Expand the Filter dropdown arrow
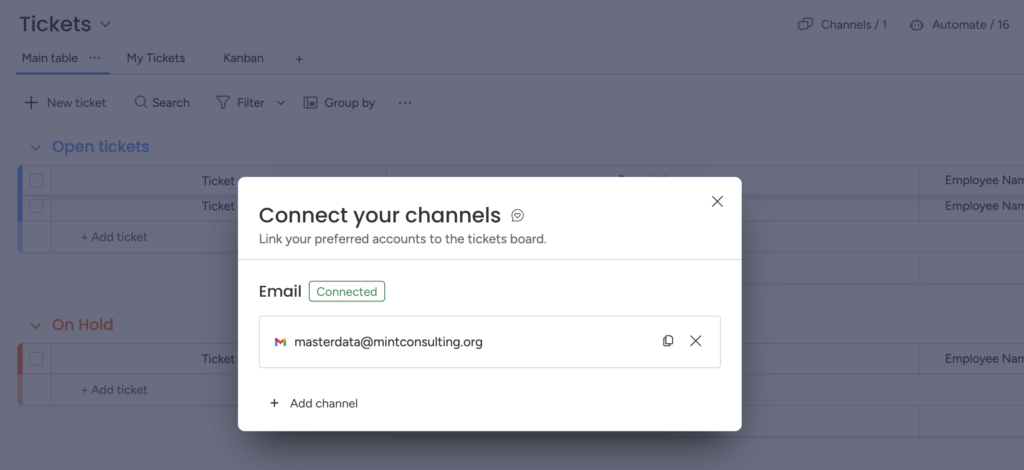The height and width of the screenshot is (470, 1024). point(281,102)
